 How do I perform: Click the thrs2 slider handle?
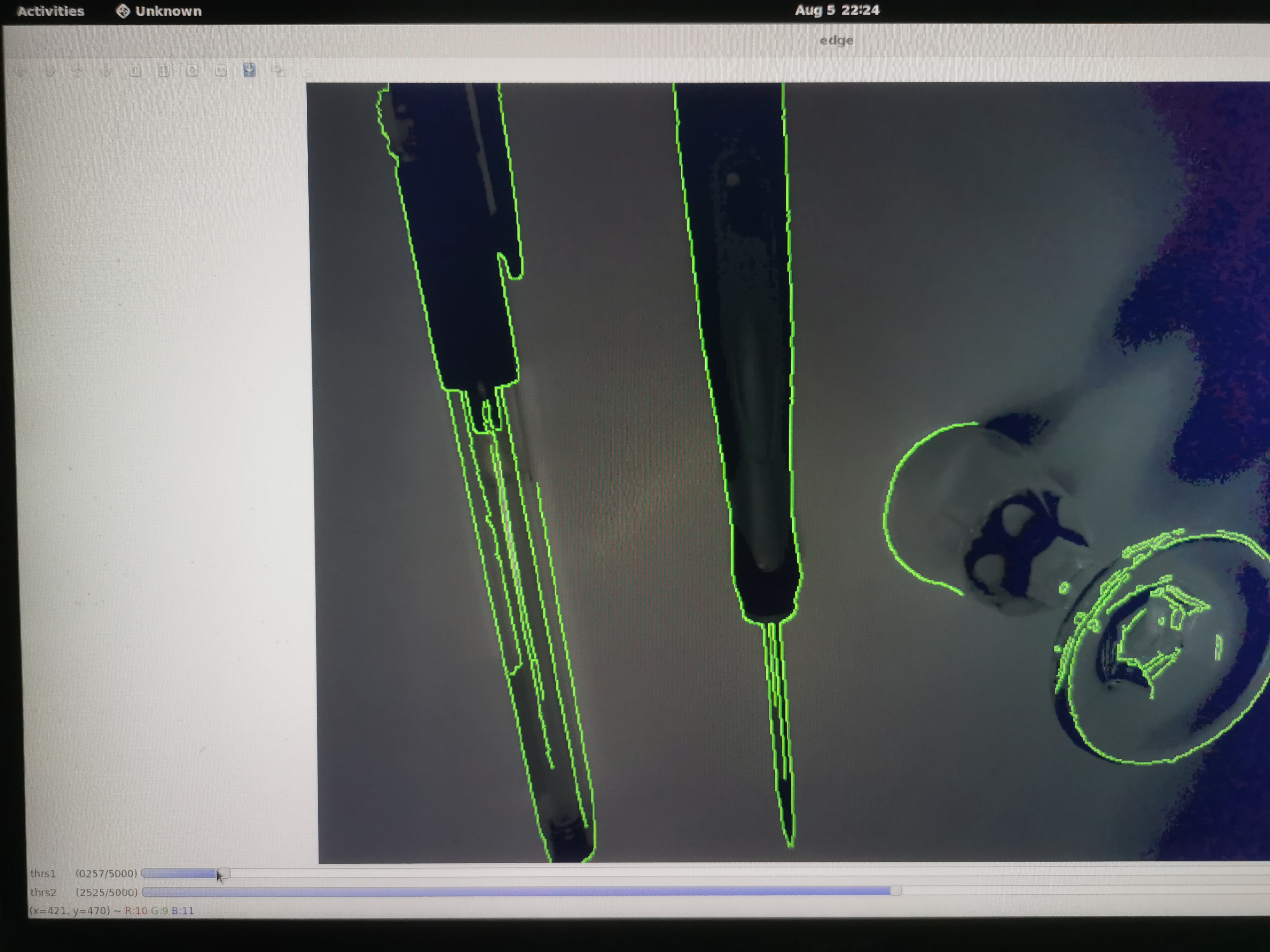point(896,891)
